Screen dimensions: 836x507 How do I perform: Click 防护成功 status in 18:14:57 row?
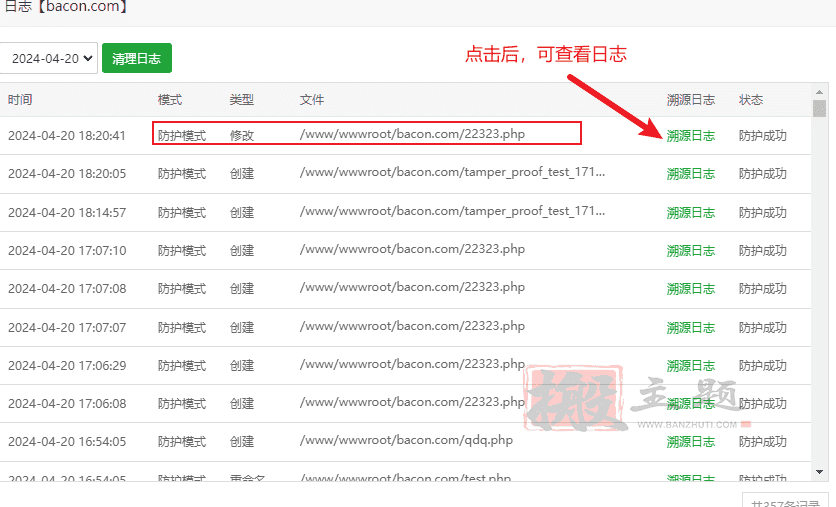tap(762, 213)
